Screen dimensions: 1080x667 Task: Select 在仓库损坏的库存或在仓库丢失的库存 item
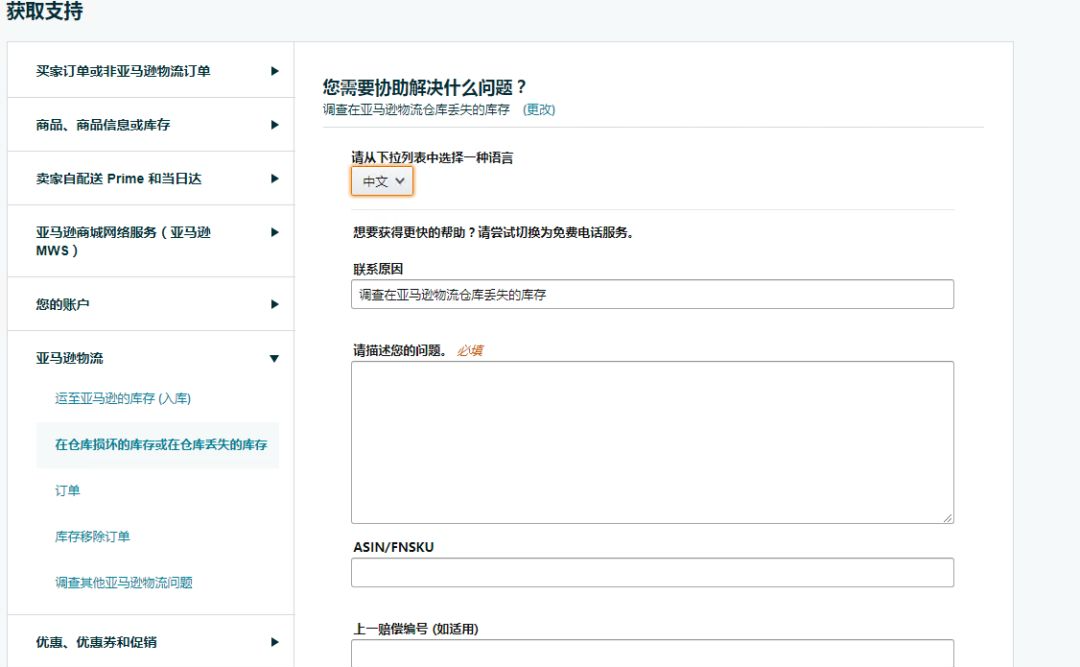tap(158, 445)
